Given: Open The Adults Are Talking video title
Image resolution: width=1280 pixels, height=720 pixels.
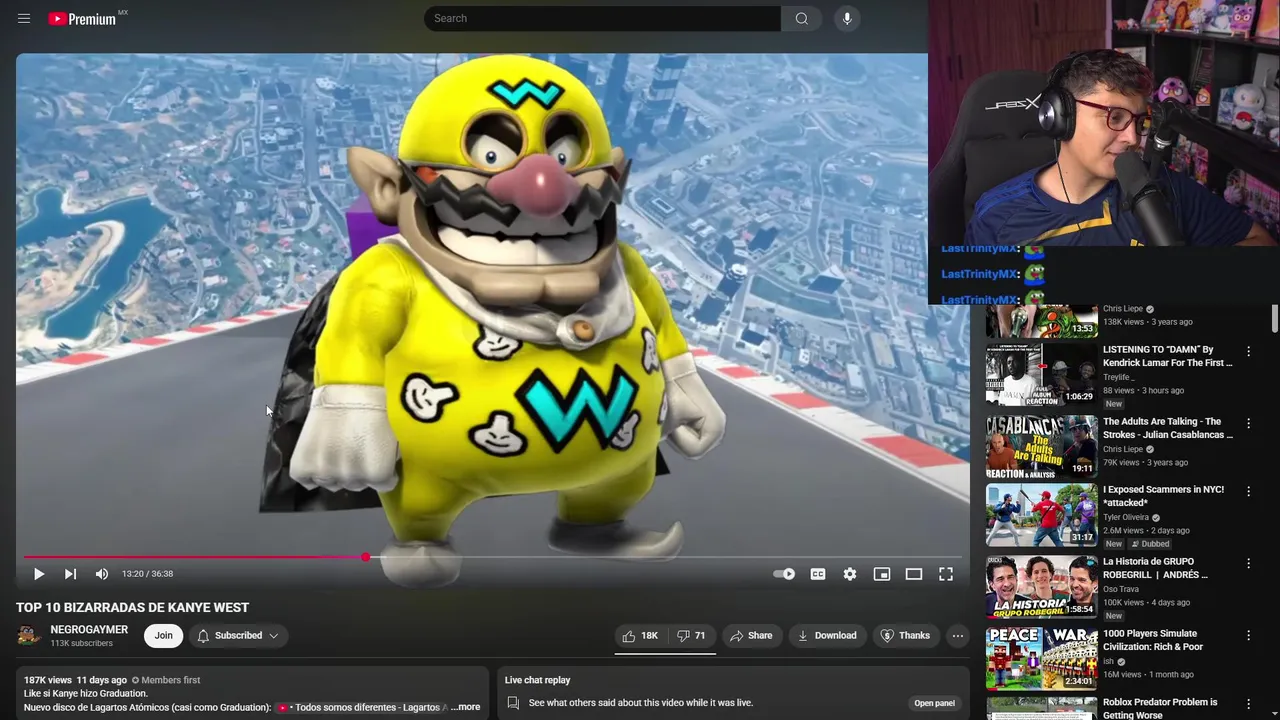Looking at the screenshot, I should [1167, 428].
